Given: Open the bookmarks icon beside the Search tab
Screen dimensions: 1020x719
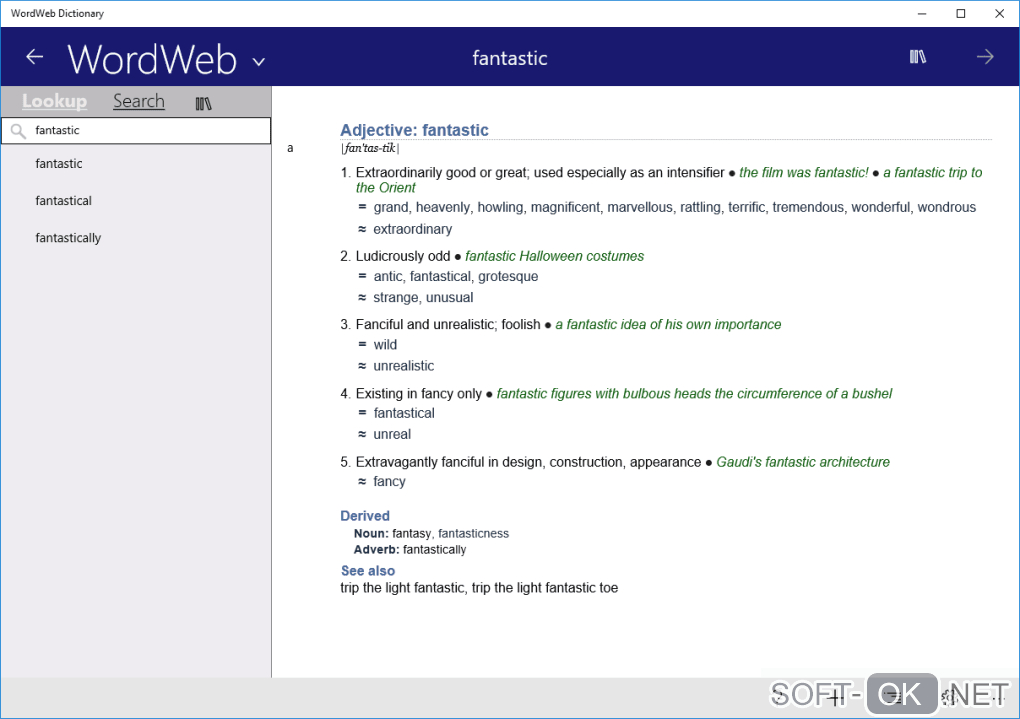Looking at the screenshot, I should click(204, 103).
